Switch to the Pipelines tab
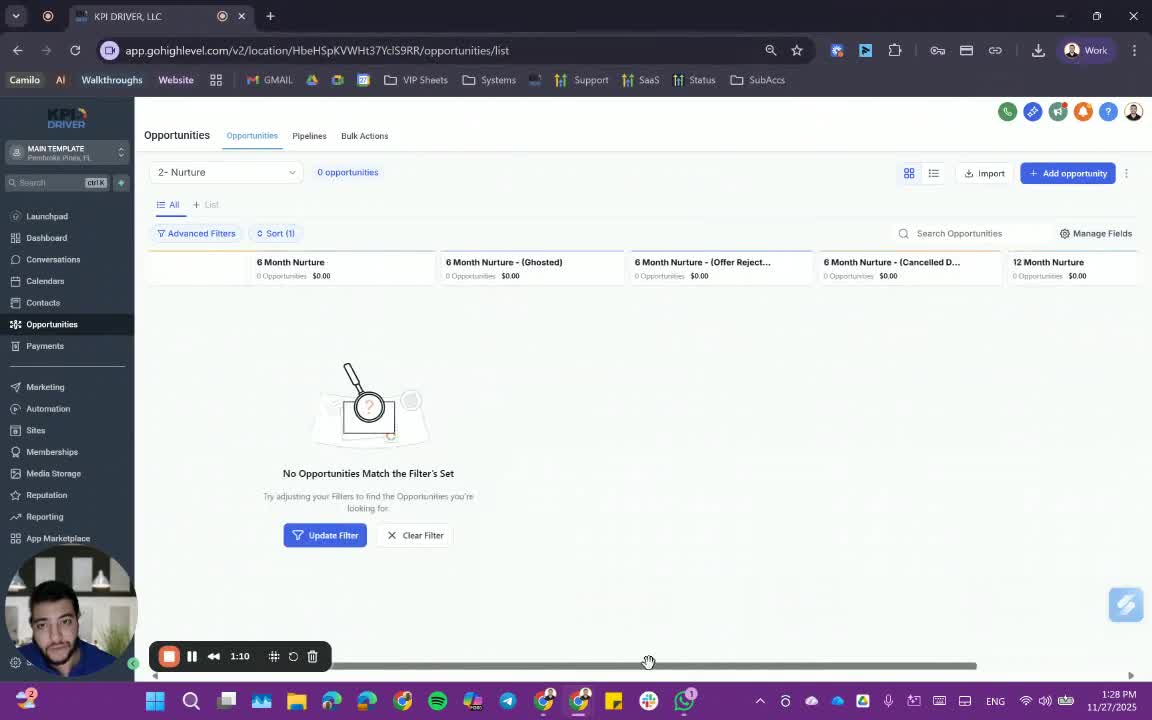 [x=309, y=136]
